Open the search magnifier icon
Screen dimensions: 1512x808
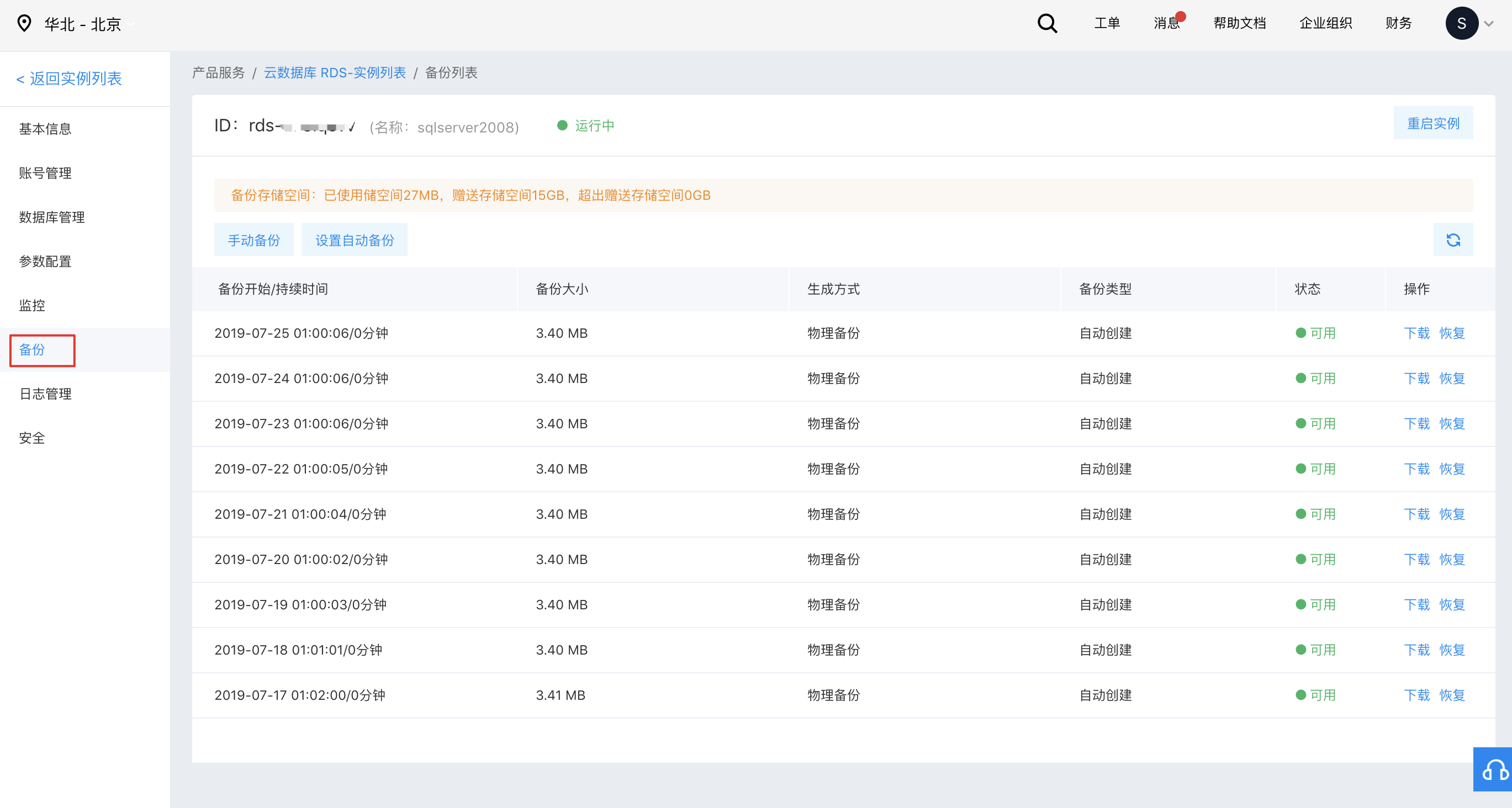tap(1047, 24)
